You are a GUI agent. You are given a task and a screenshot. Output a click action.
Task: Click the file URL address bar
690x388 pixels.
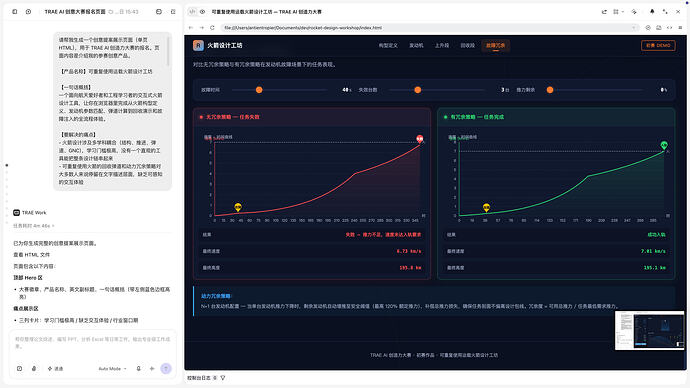coord(429,28)
